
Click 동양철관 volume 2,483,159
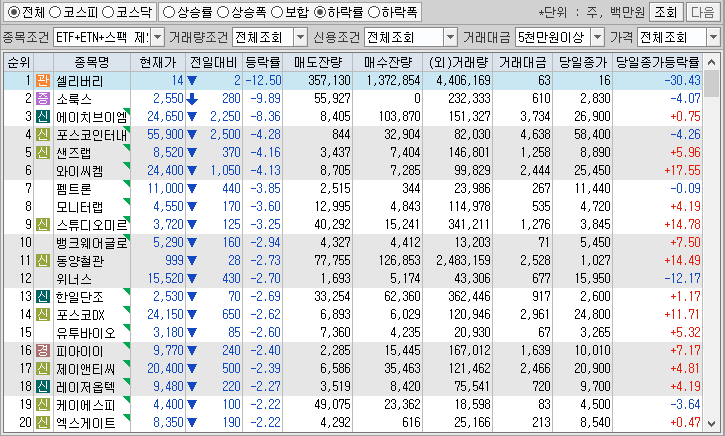(x=463, y=261)
